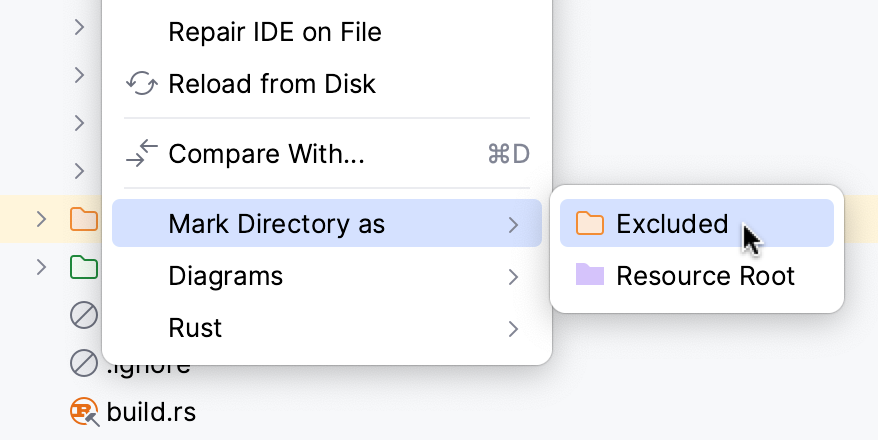The width and height of the screenshot is (878, 440).
Task: Click the ignore-file icon beside .ignore
Action: click(84, 363)
